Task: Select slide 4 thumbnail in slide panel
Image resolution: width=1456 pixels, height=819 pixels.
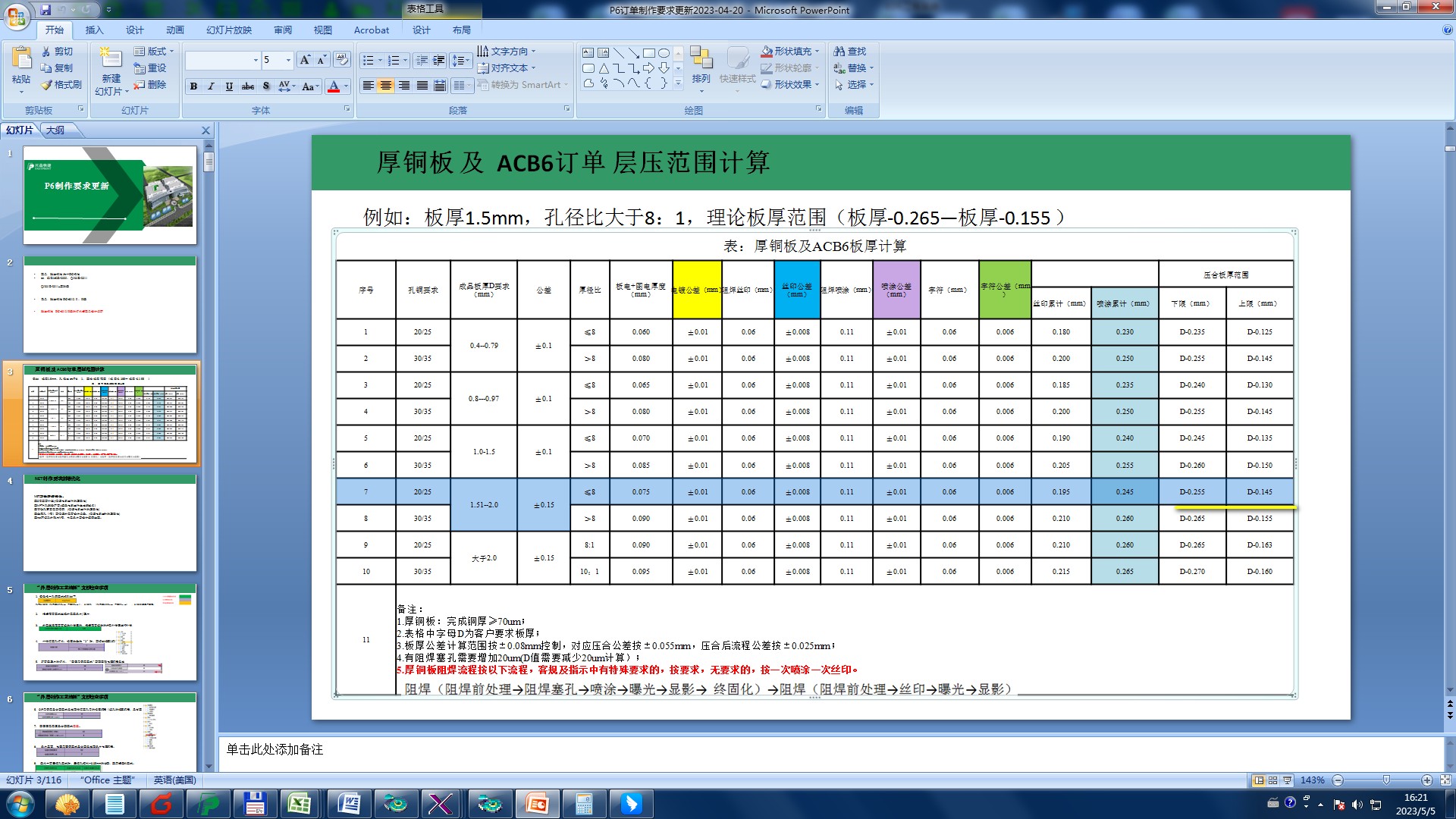Action: pos(110,523)
